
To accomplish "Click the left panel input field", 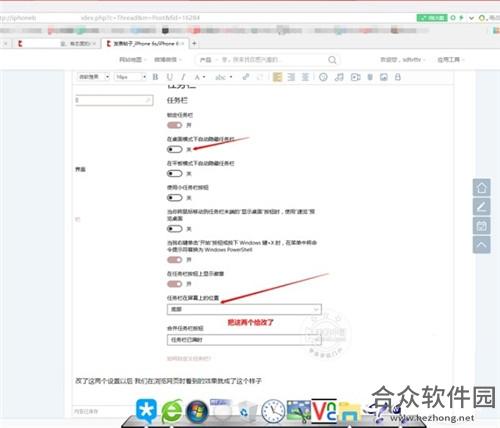I will click(114, 100).
